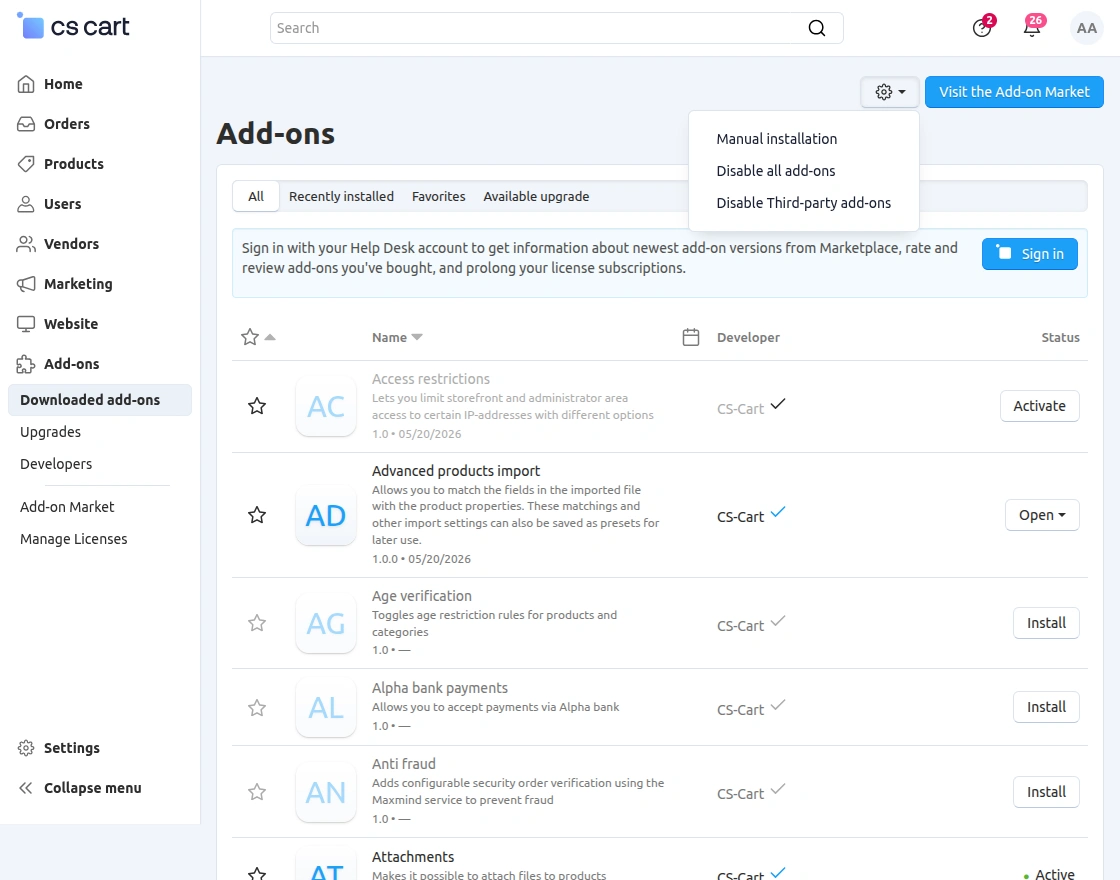1120x880 pixels.
Task: Click CS-Cart developer in Advanced products import row
Action: tap(740, 516)
